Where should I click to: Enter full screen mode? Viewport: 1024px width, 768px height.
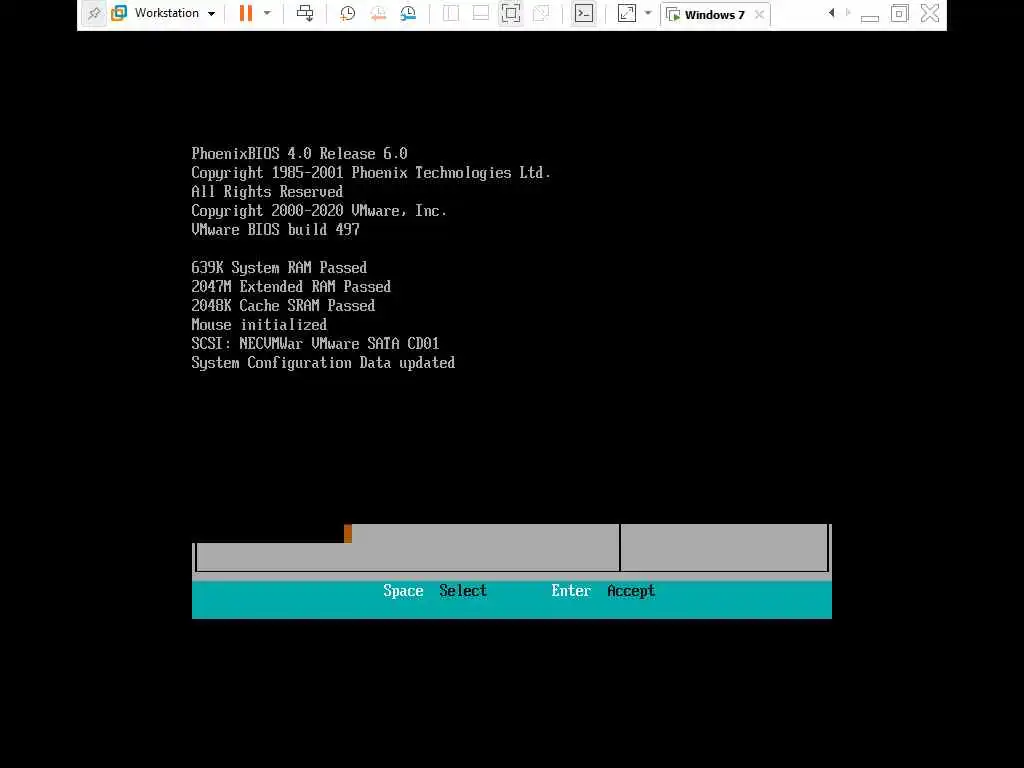(511, 13)
